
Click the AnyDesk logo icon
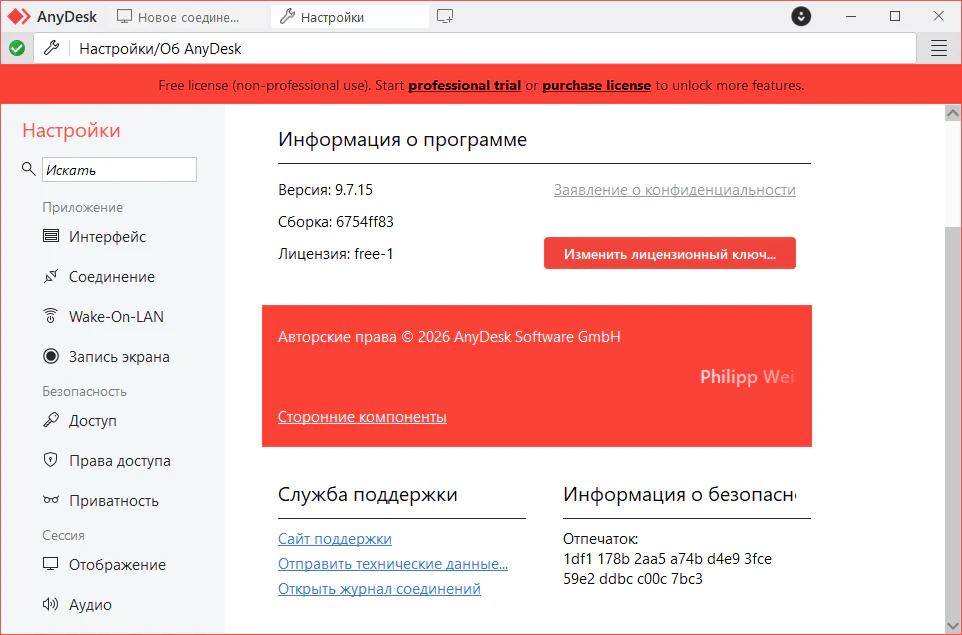click(x=18, y=17)
